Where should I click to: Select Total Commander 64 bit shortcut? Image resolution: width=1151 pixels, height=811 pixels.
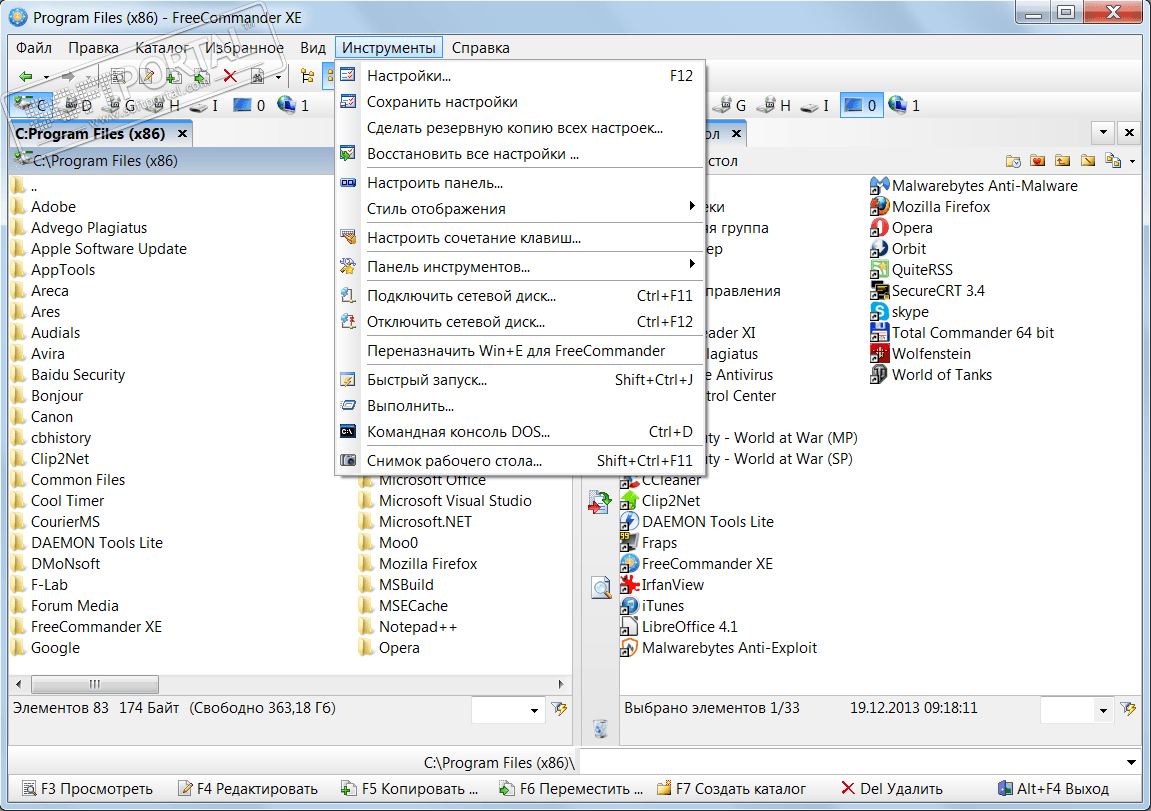click(962, 332)
